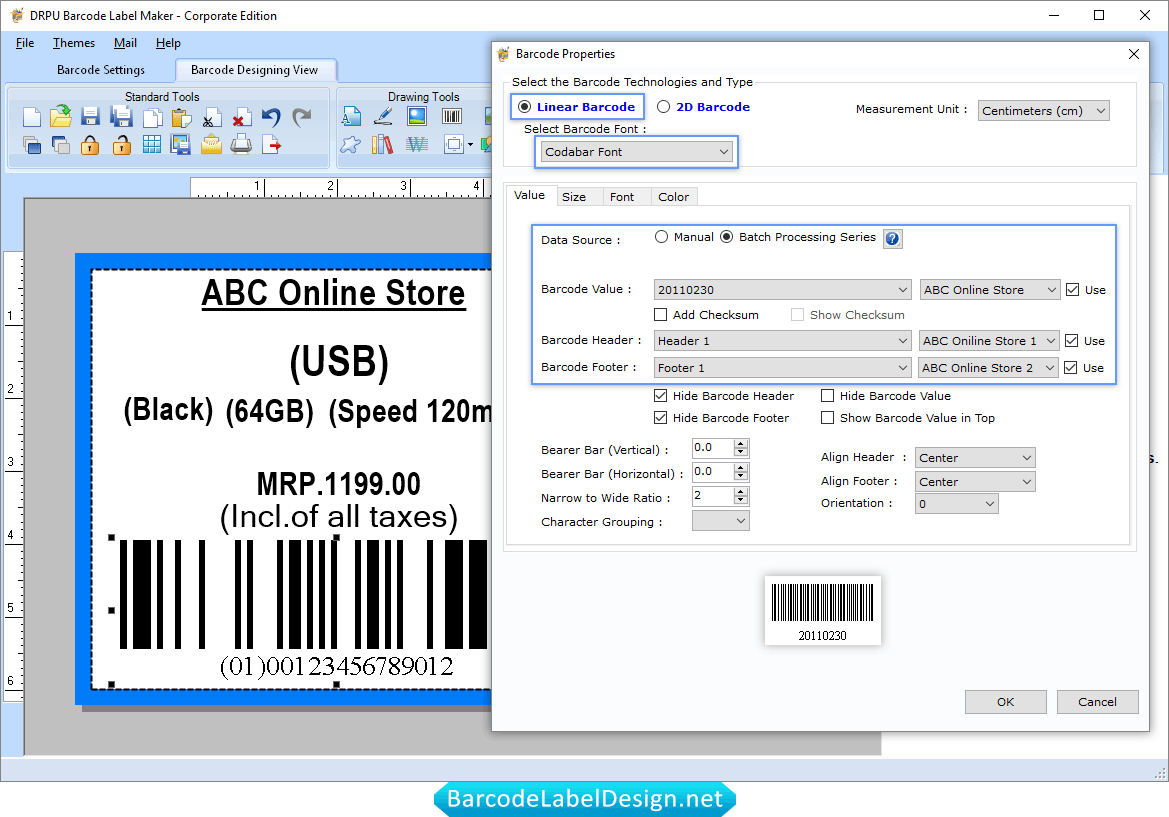Image resolution: width=1169 pixels, height=817 pixels.
Task: Uncheck Hide Barcode Header
Action: coord(661,396)
